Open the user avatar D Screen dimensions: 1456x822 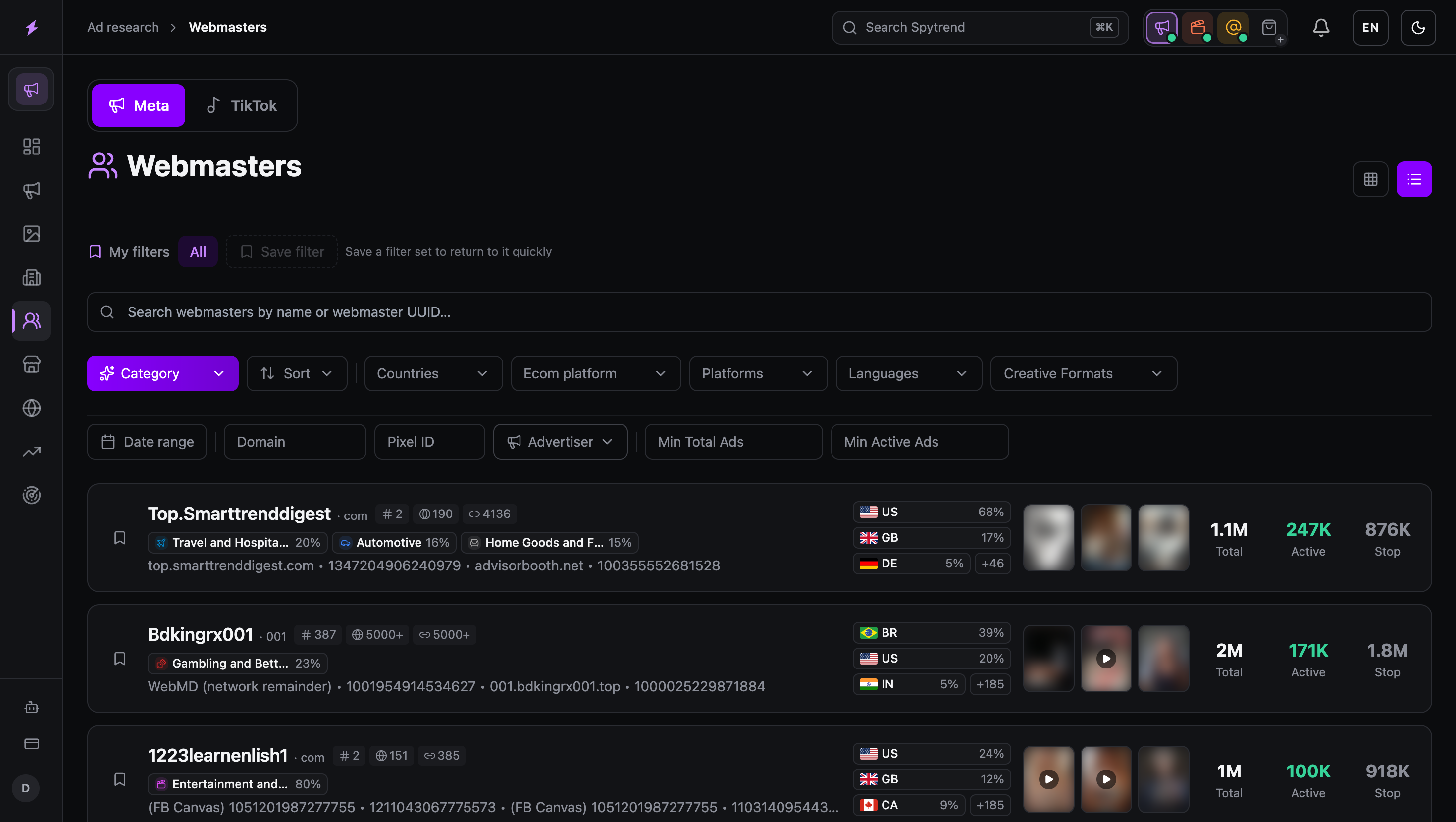click(x=25, y=788)
